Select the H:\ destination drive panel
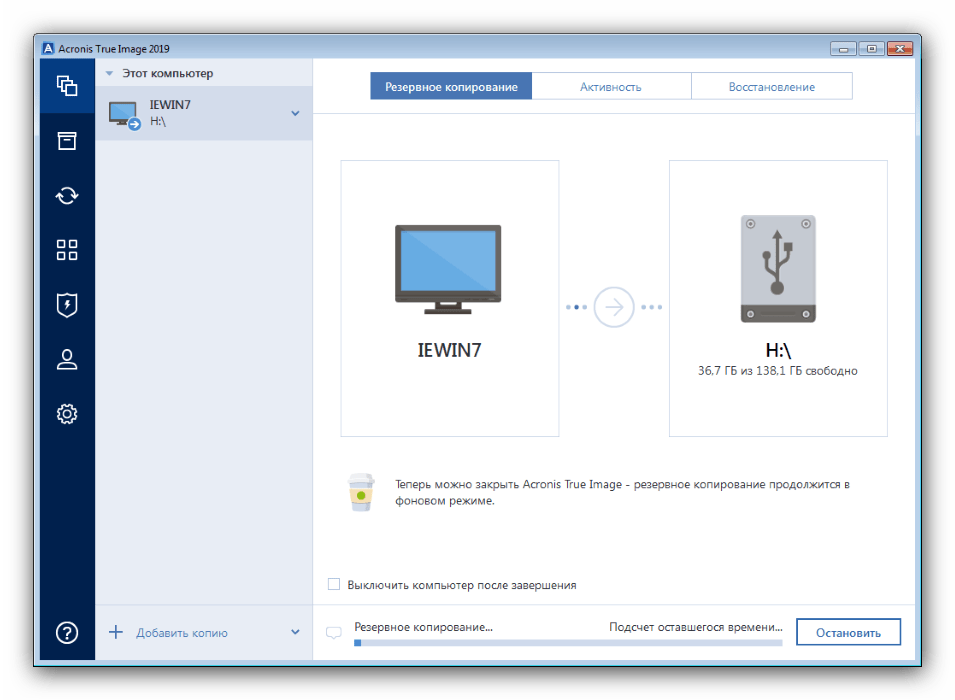This screenshot has width=955, height=700. pos(778,298)
